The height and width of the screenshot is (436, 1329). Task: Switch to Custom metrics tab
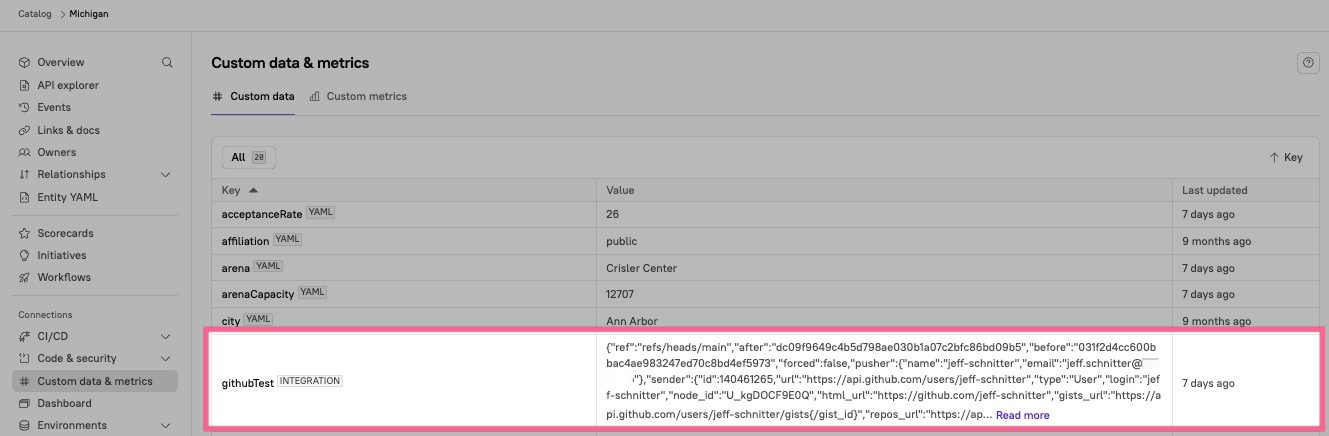(x=358, y=96)
